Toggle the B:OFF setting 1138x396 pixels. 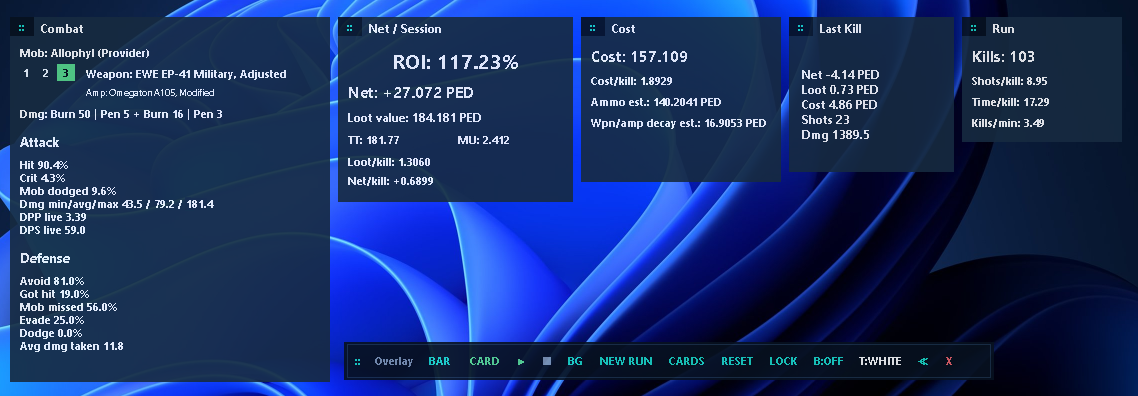tap(828, 361)
